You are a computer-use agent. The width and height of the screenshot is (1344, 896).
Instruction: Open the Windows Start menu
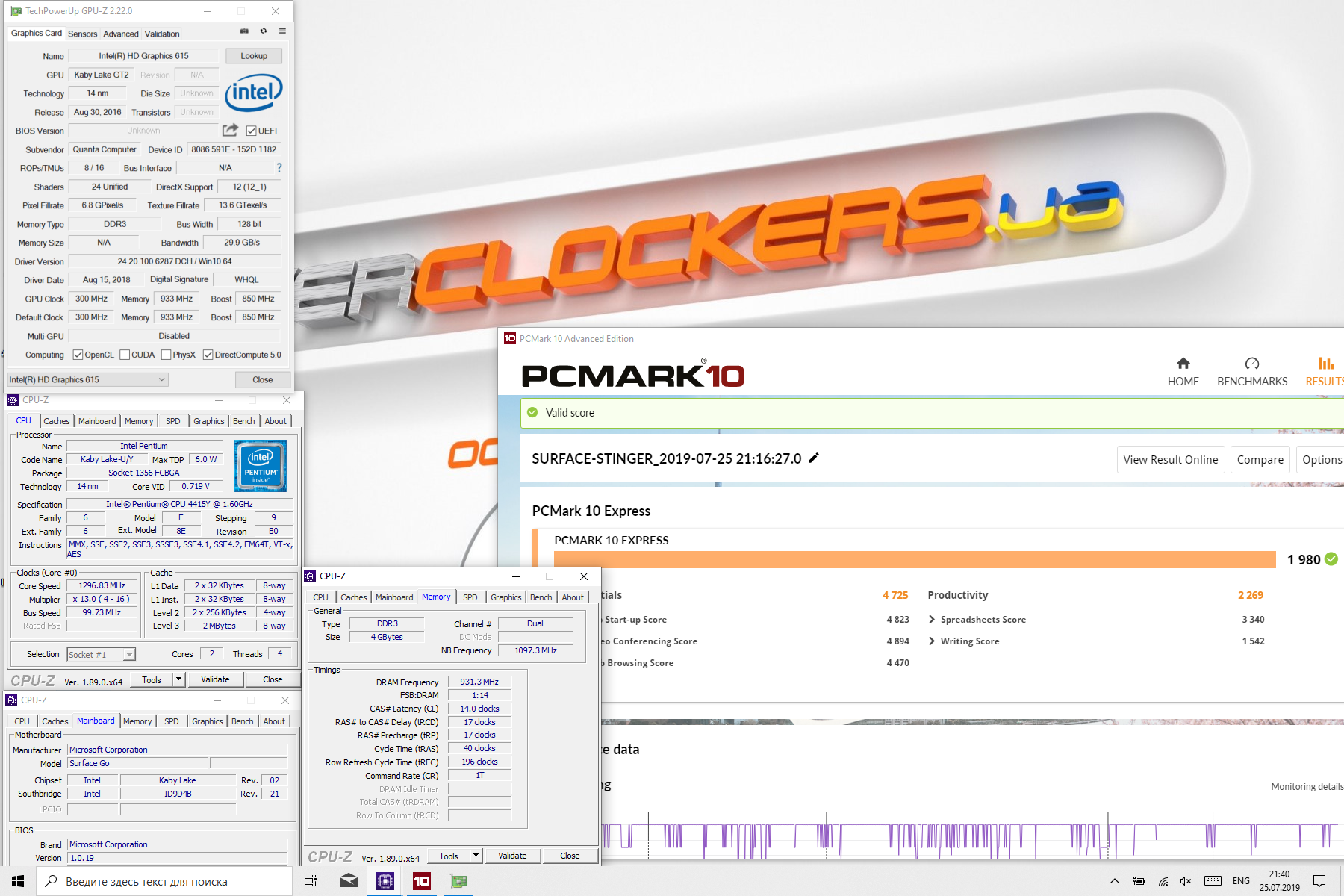pyautogui.click(x=18, y=881)
